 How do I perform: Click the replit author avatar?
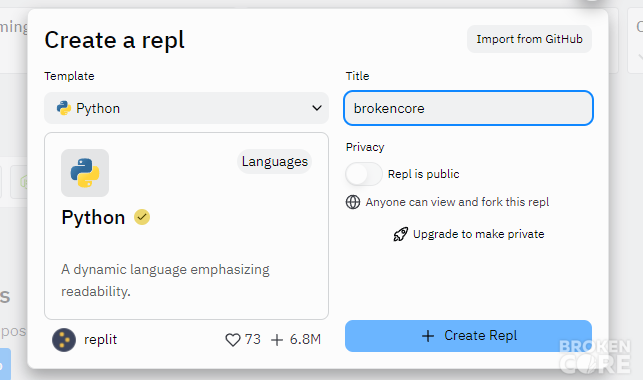point(64,340)
